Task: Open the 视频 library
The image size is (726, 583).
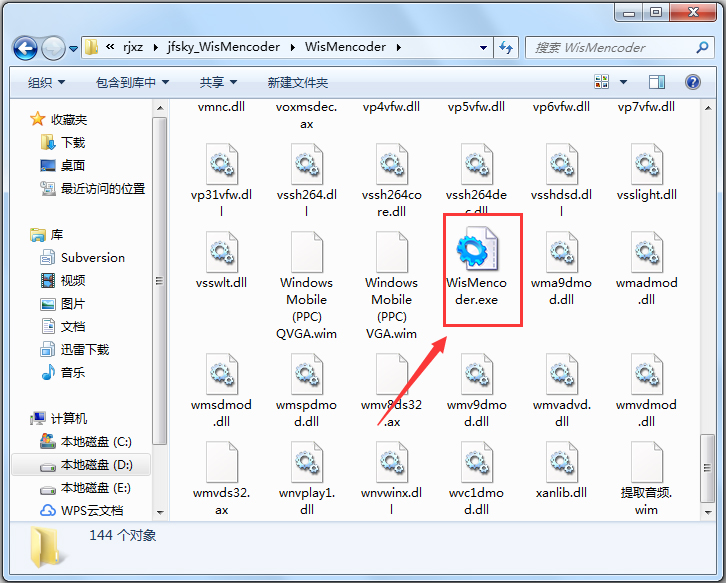Action: [63, 280]
